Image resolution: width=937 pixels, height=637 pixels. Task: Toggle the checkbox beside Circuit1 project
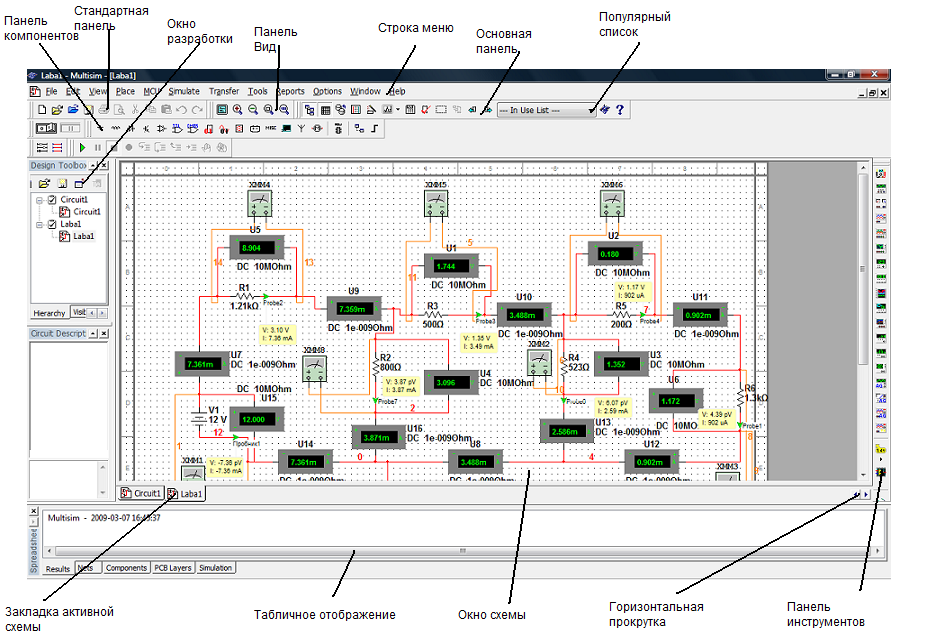click(x=52, y=200)
